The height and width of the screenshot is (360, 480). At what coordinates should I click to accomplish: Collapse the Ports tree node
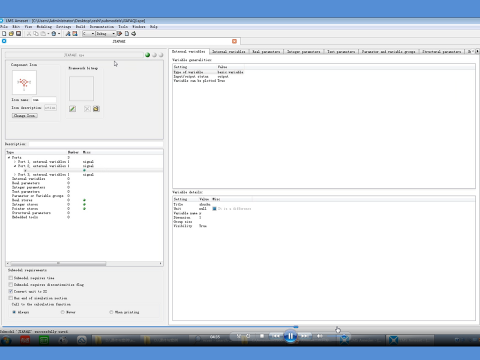coord(9,157)
